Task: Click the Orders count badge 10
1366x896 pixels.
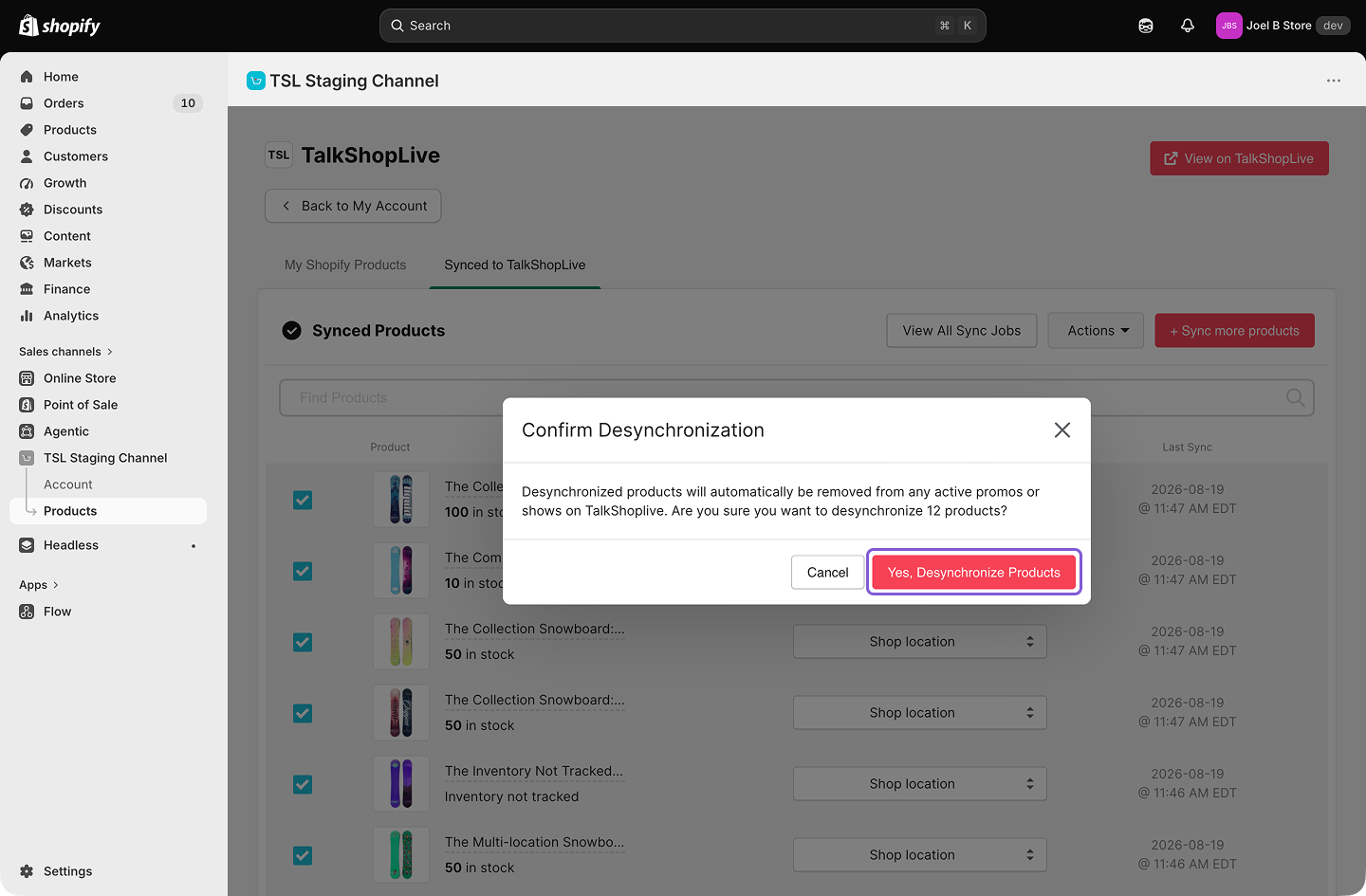Action: coord(188,103)
